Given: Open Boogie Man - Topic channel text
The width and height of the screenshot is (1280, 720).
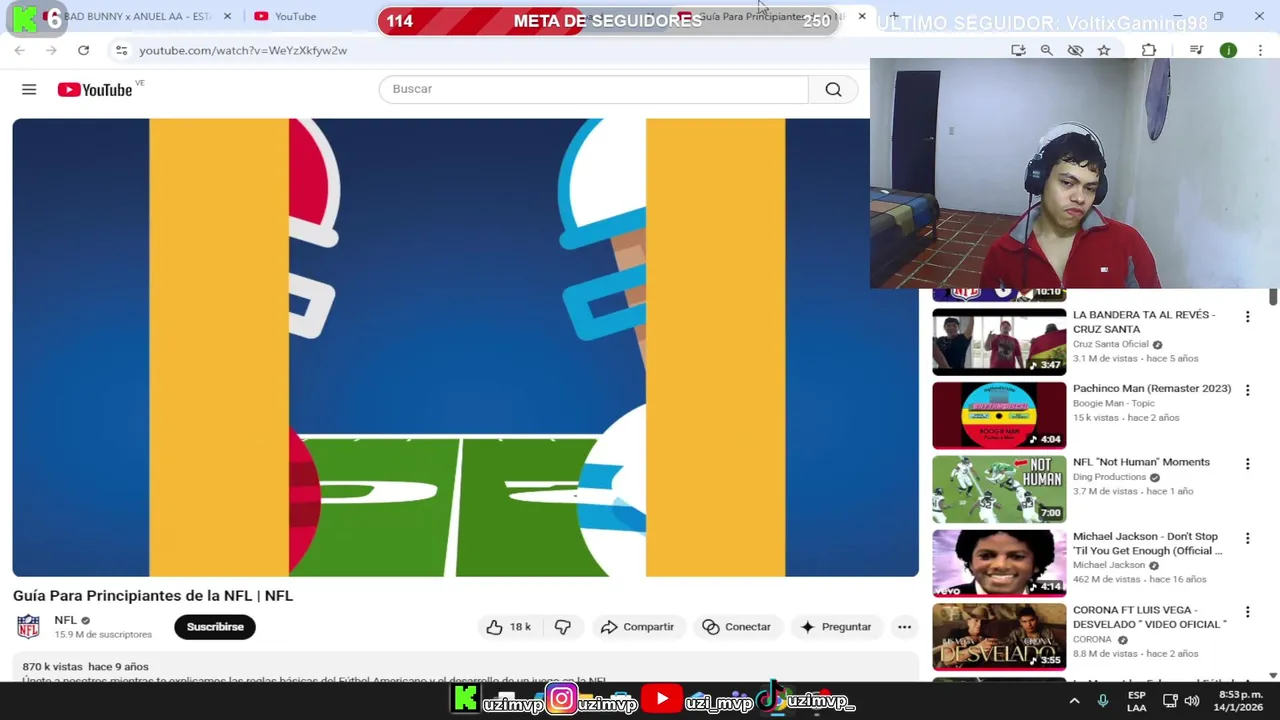Looking at the screenshot, I should pos(1114,403).
